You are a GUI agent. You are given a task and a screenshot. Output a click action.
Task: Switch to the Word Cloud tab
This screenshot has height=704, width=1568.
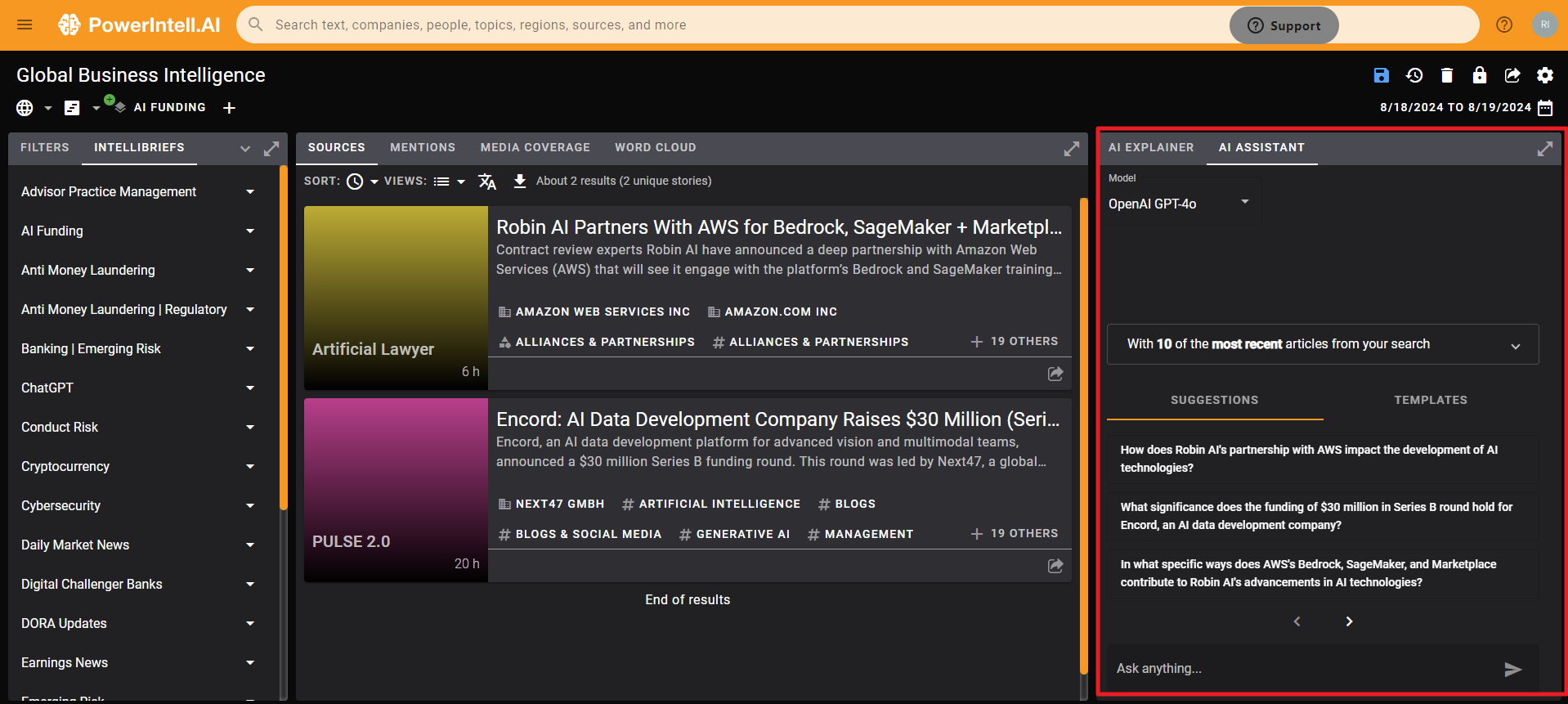coord(656,148)
